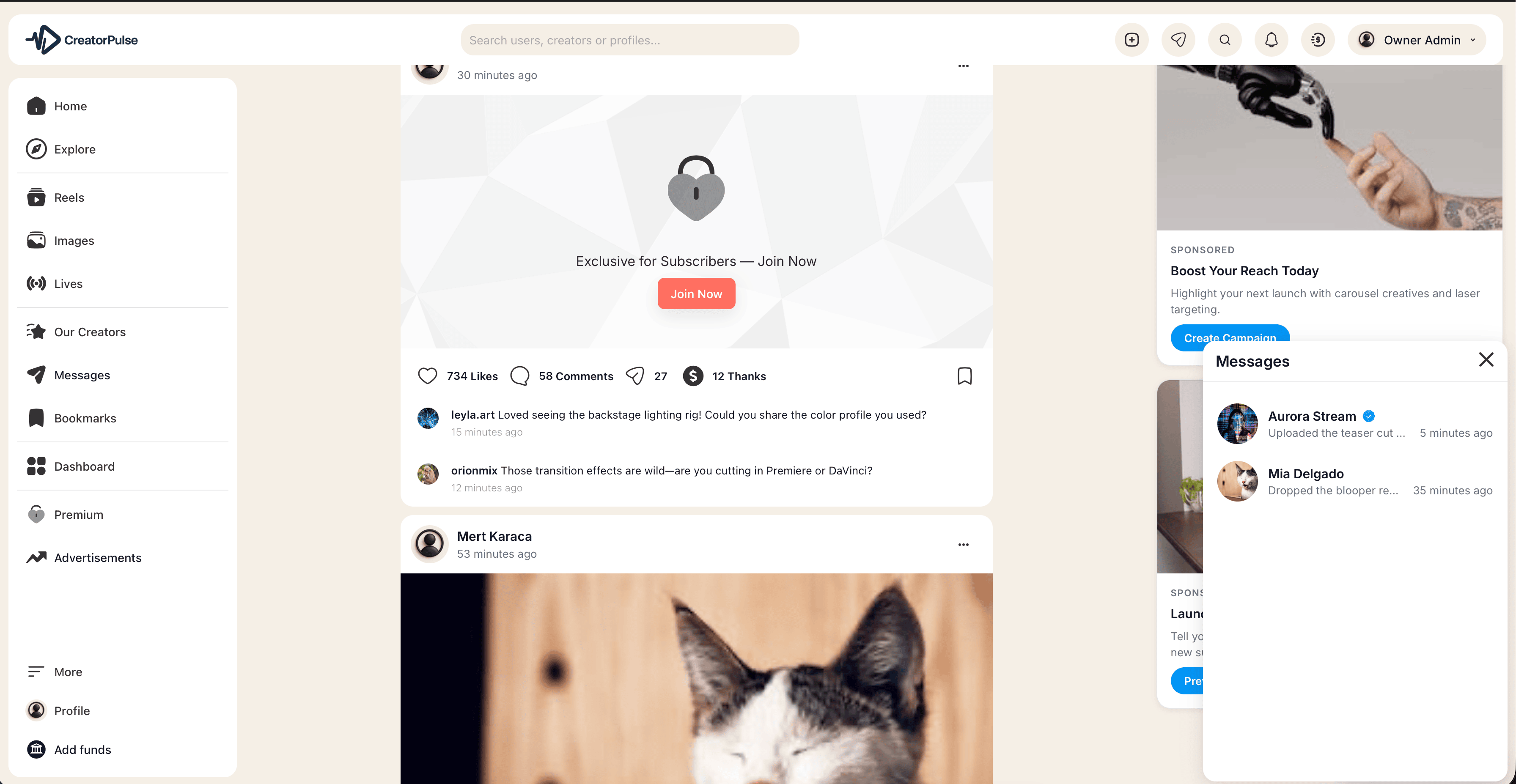Image resolution: width=1516 pixels, height=784 pixels.
Task: Click the Join Now button
Action: coord(696,294)
